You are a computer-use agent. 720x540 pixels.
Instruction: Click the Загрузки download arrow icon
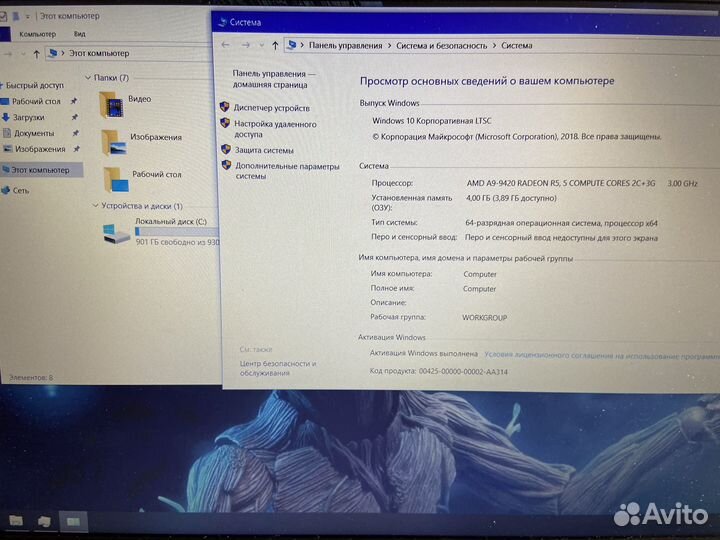pyautogui.click(x=6, y=118)
